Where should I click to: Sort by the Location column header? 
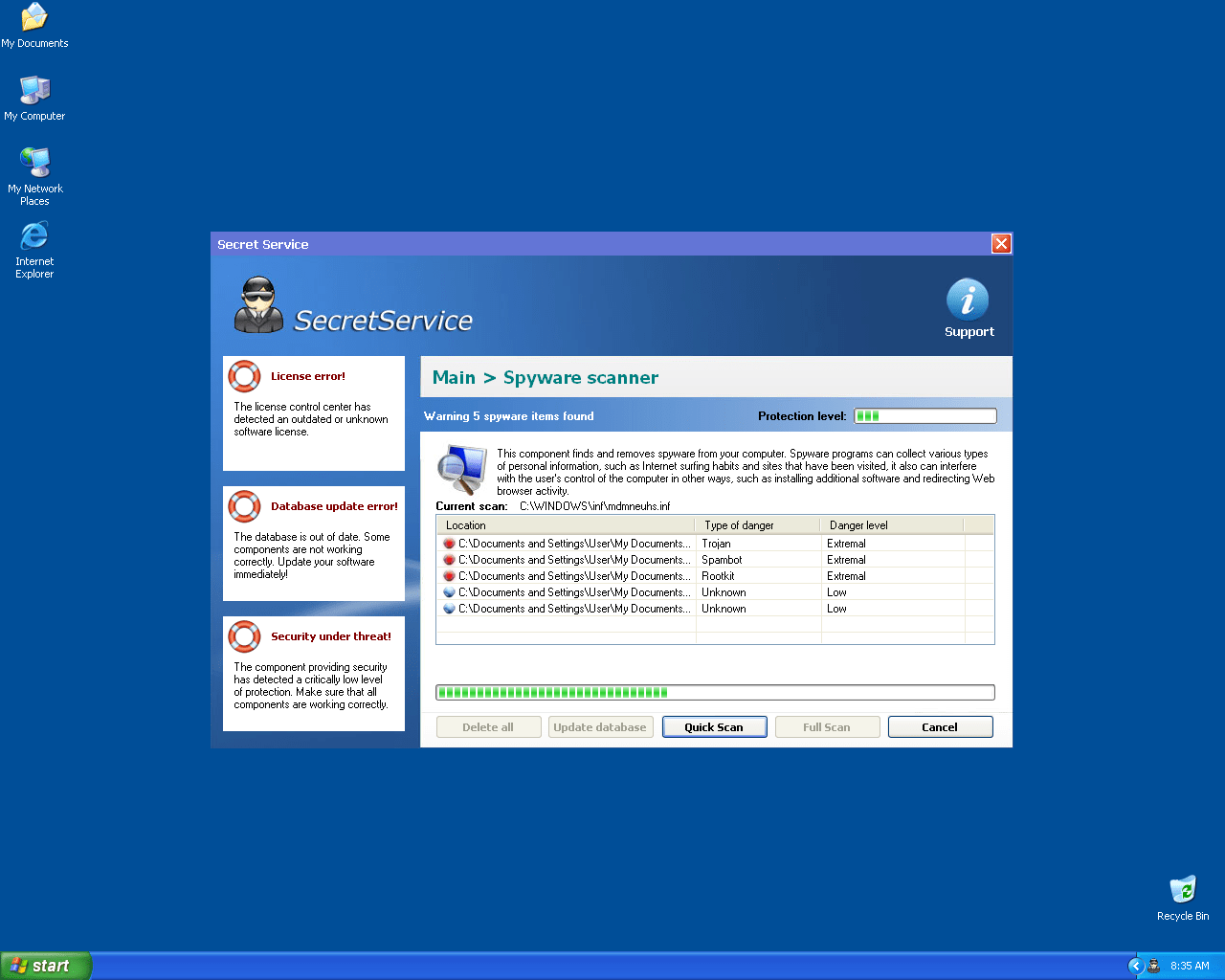[x=565, y=525]
